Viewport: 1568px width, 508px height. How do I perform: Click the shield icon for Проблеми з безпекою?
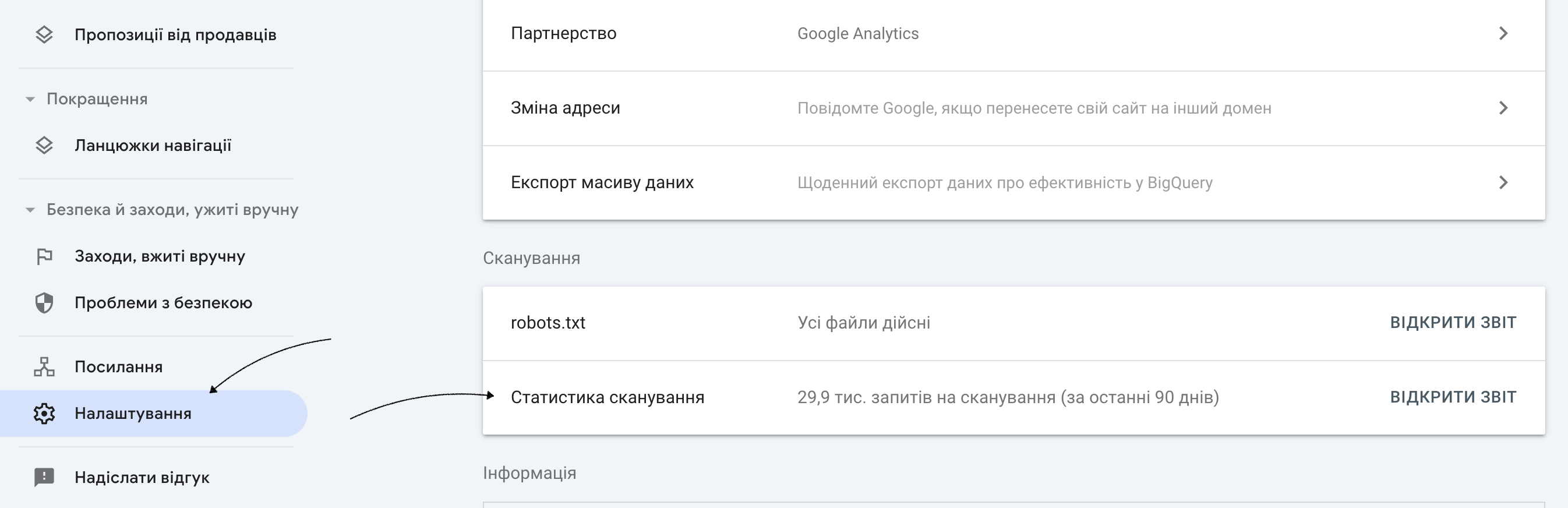(x=44, y=303)
